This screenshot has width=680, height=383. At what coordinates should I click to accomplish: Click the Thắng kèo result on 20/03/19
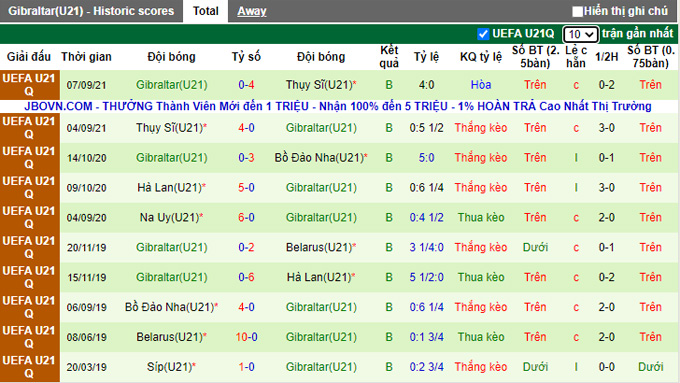tap(481, 367)
